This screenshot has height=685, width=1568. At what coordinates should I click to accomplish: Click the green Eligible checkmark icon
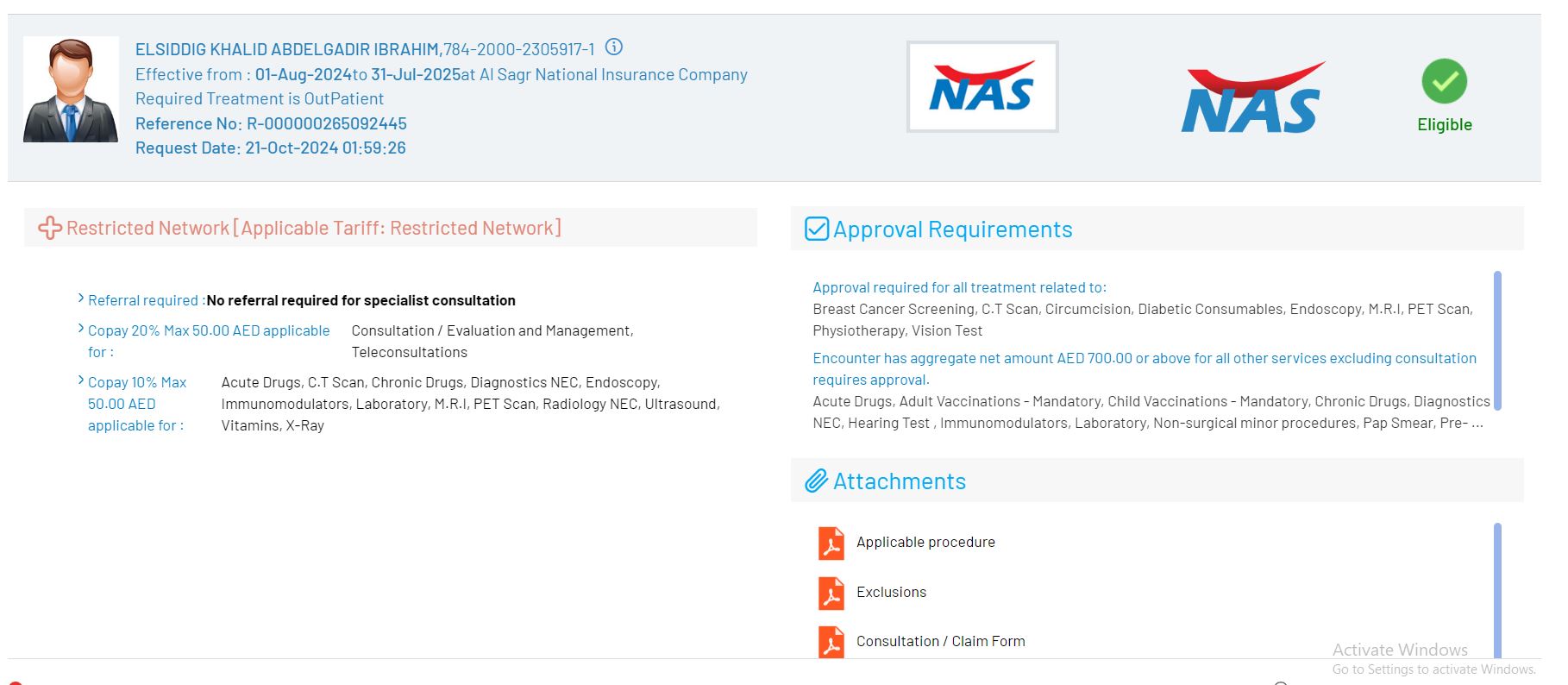1444,81
